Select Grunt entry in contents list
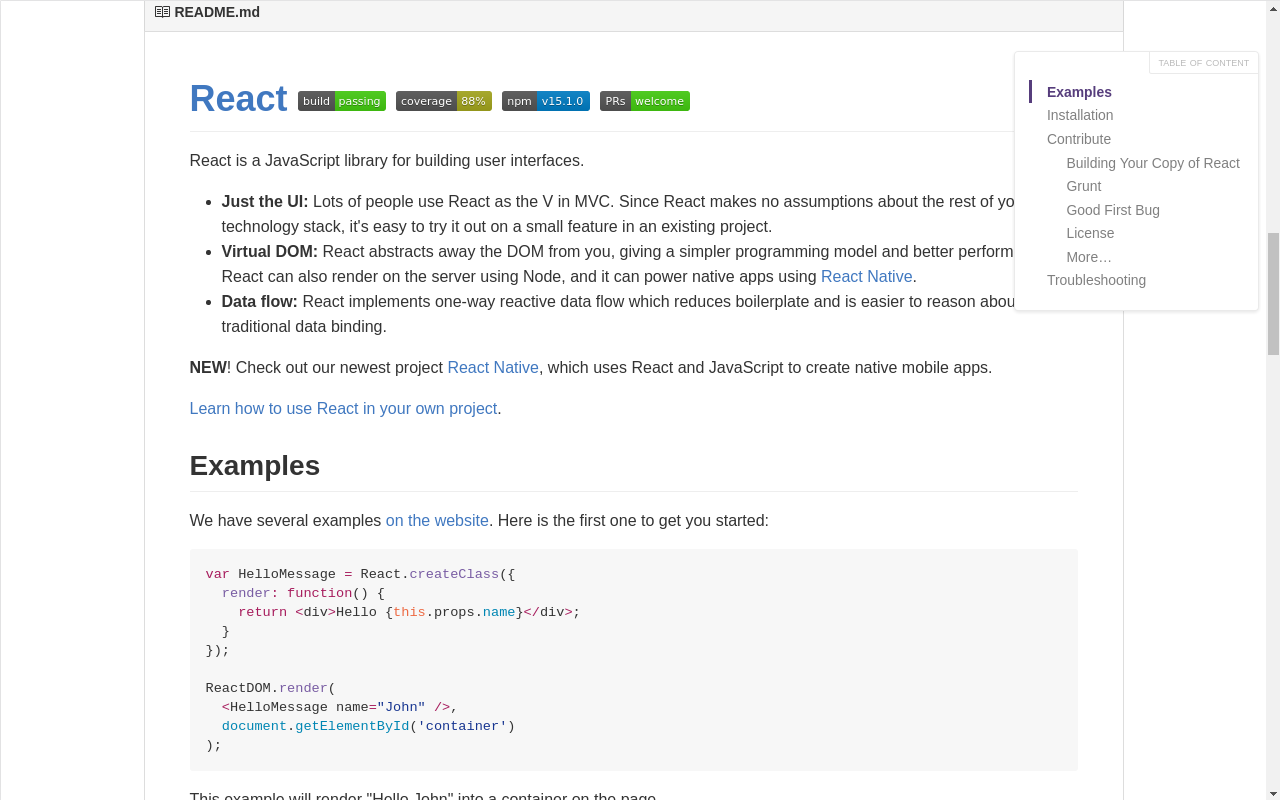The width and height of the screenshot is (1280, 800). pyautogui.click(x=1084, y=186)
